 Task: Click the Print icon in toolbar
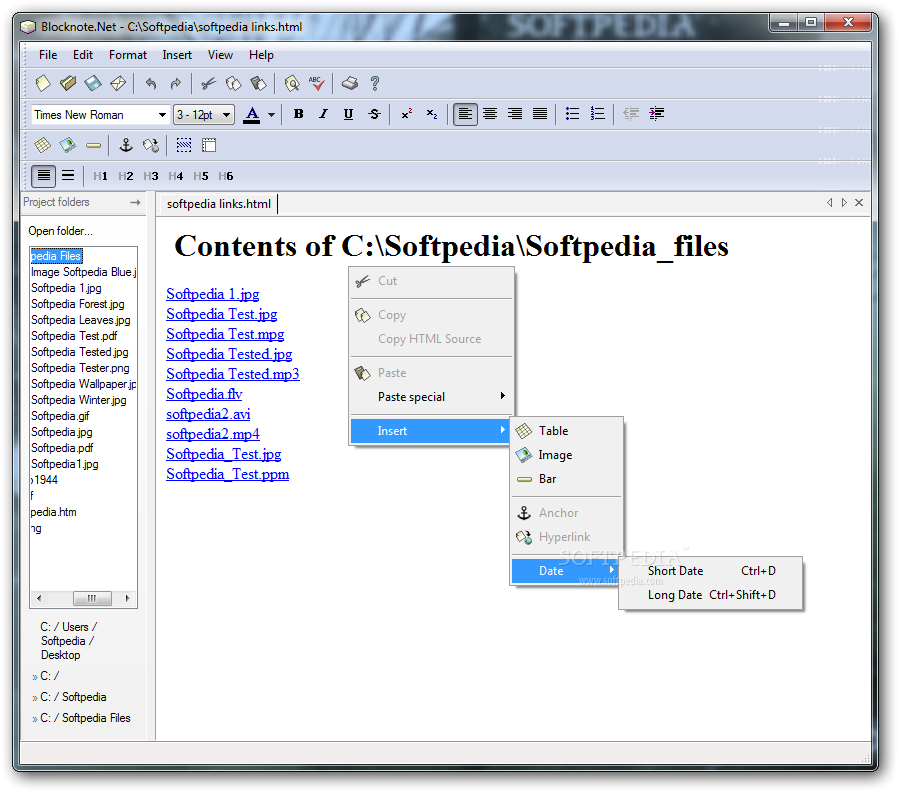pos(349,84)
